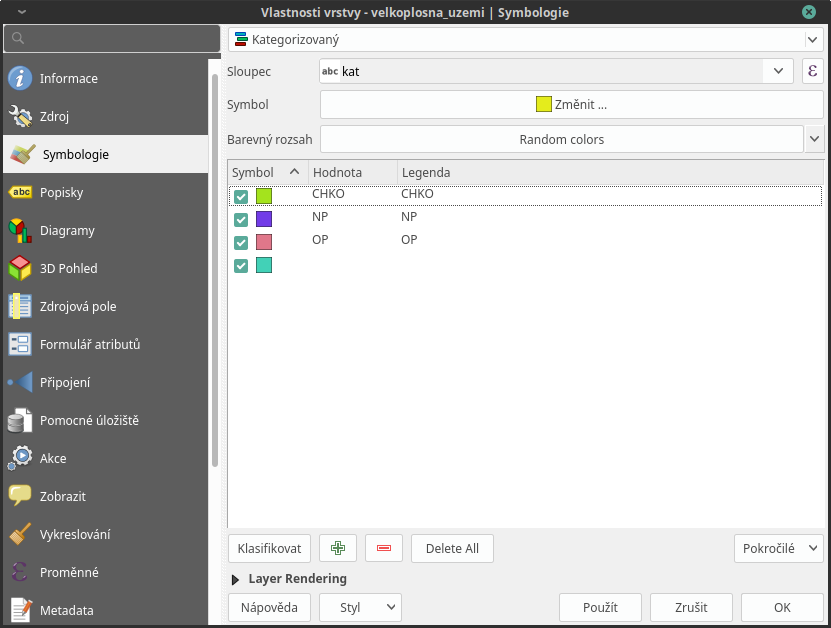Click the Pomocné úložiště database icon
The height and width of the screenshot is (628, 831).
[x=20, y=420]
